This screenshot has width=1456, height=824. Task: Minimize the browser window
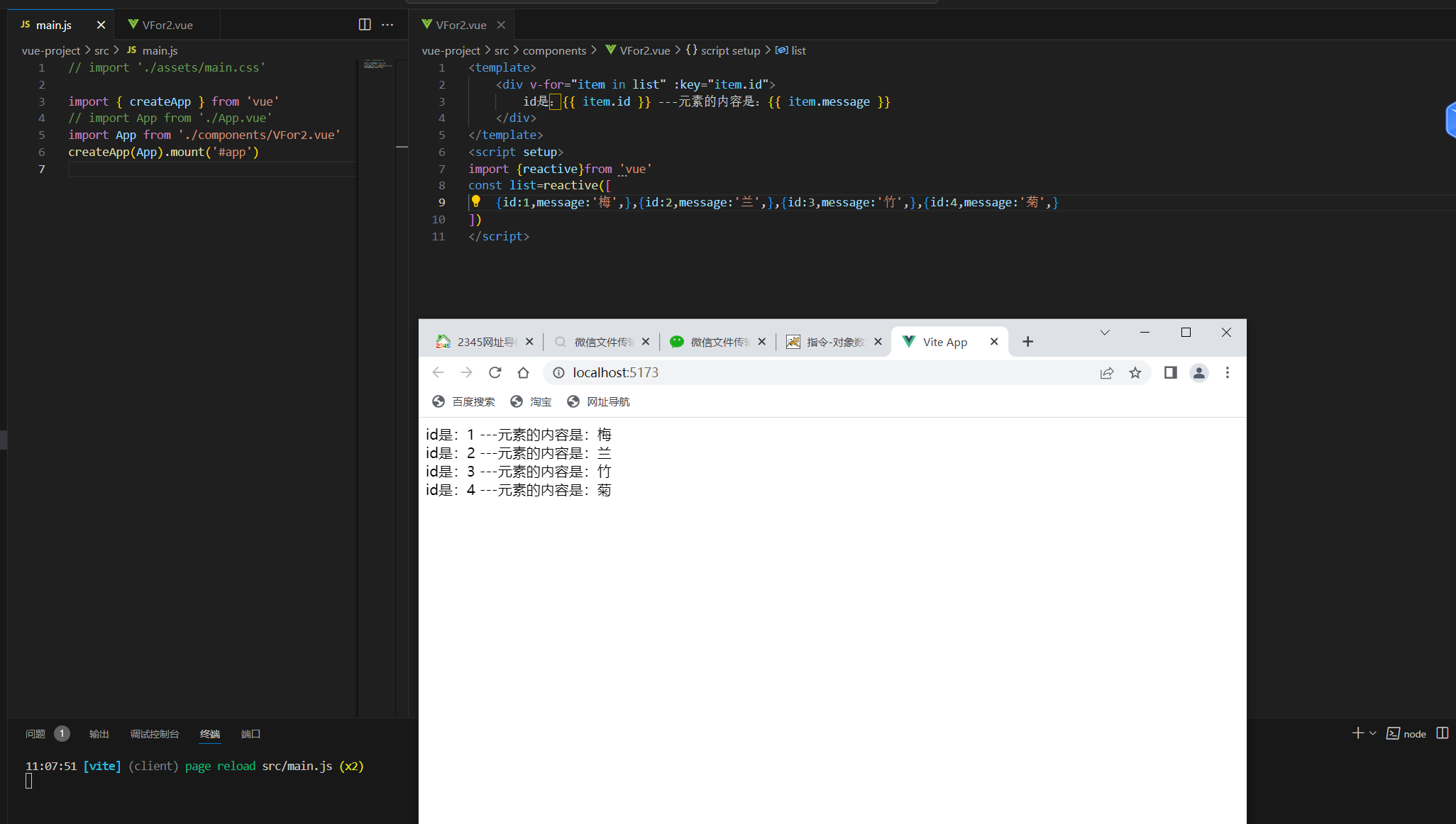click(x=1145, y=332)
